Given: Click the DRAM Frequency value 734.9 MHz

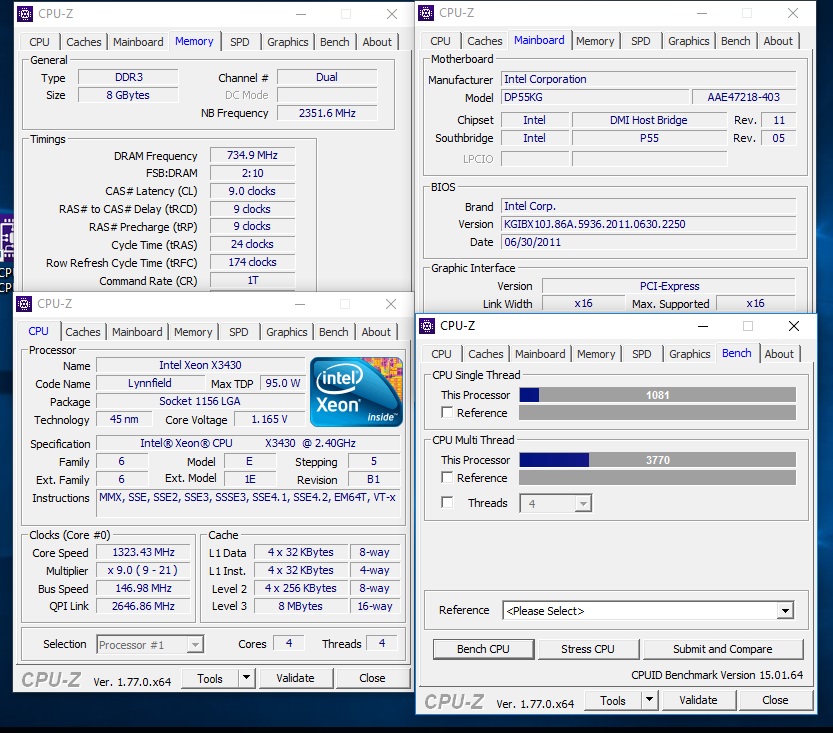Looking at the screenshot, I should point(252,155).
